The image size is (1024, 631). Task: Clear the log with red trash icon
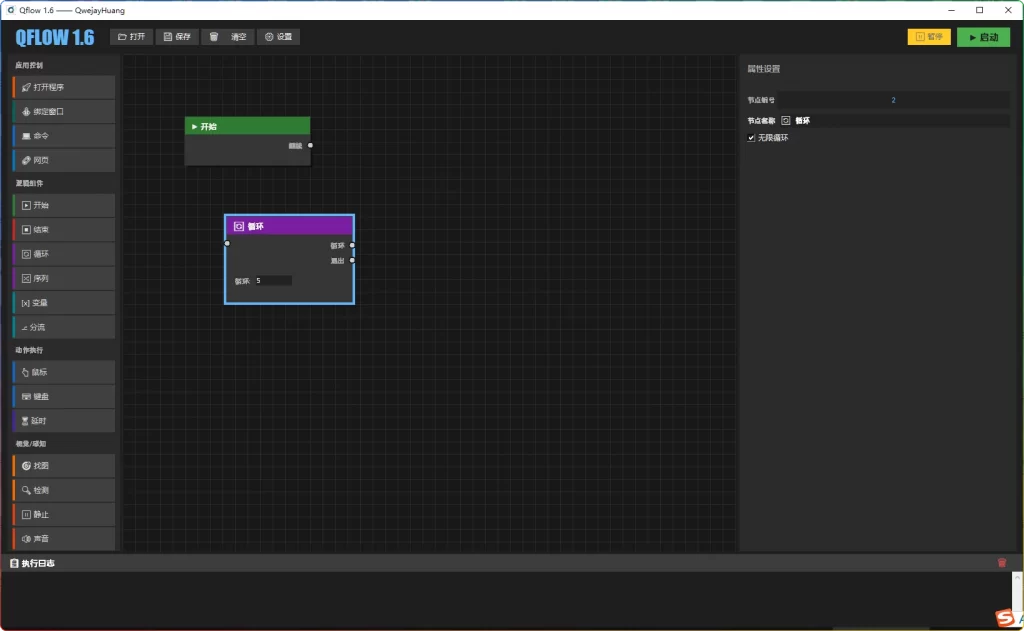click(x=1002, y=563)
